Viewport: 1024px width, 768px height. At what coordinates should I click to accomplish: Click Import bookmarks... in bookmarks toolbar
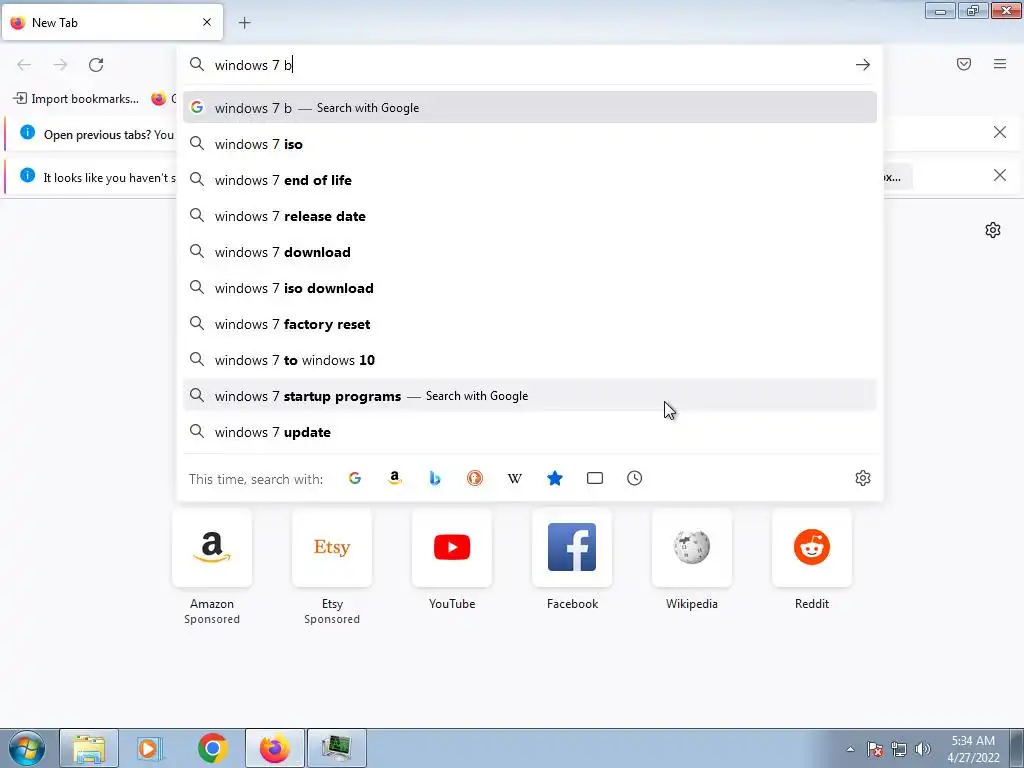click(76, 99)
